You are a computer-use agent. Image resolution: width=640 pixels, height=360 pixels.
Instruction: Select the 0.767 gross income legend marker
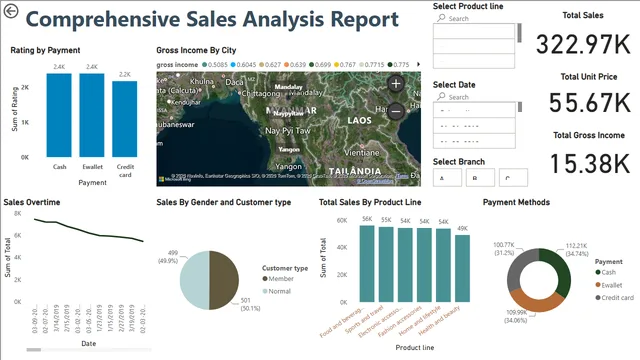pos(336,64)
